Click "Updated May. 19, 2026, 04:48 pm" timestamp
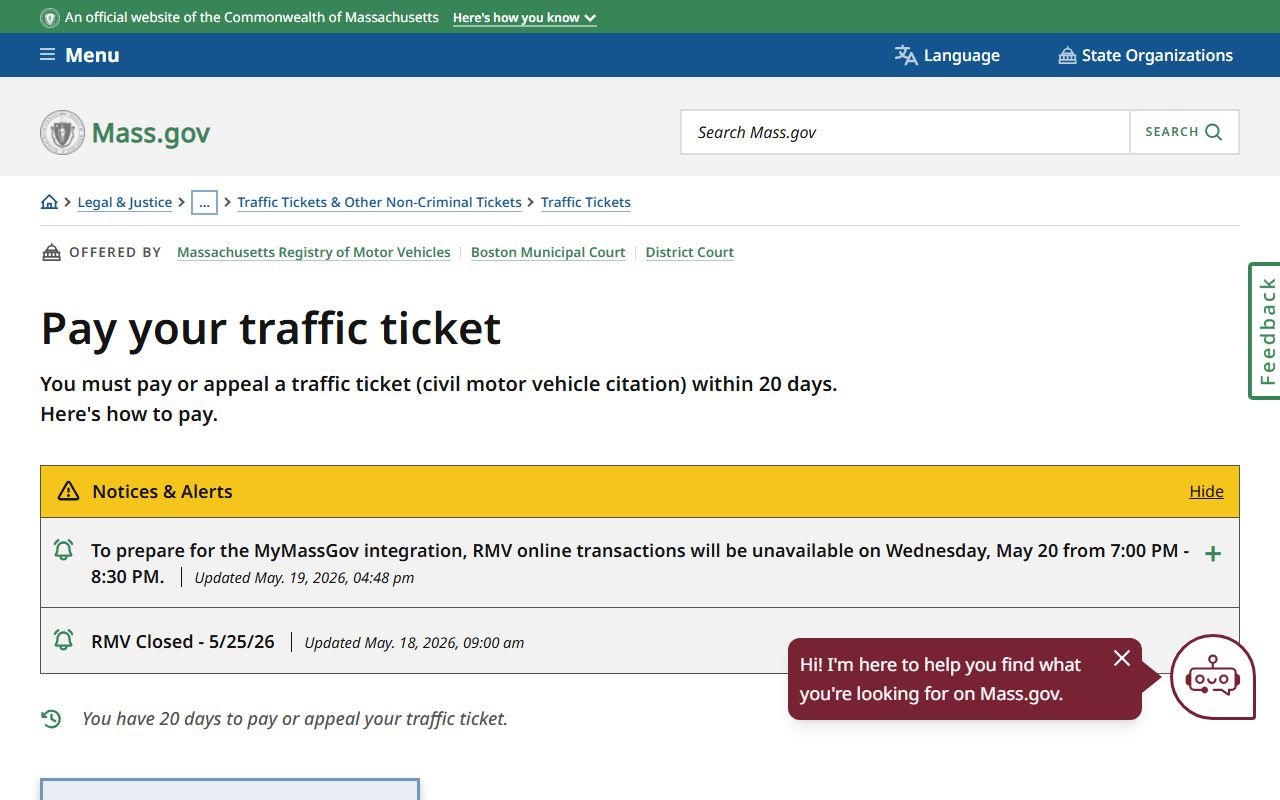 pyautogui.click(x=304, y=577)
